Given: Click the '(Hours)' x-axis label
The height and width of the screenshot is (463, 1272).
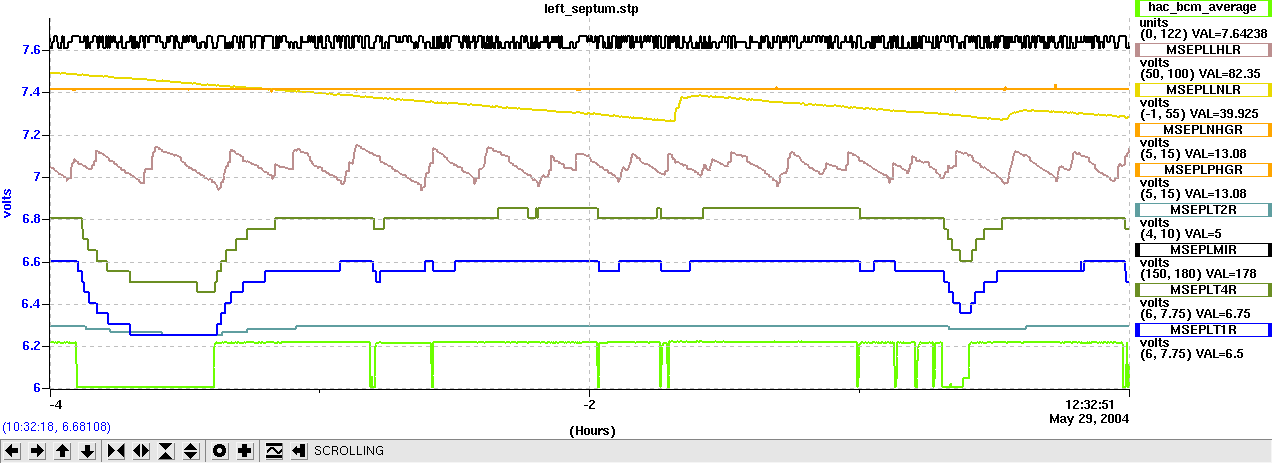Looking at the screenshot, I should coord(592,431).
